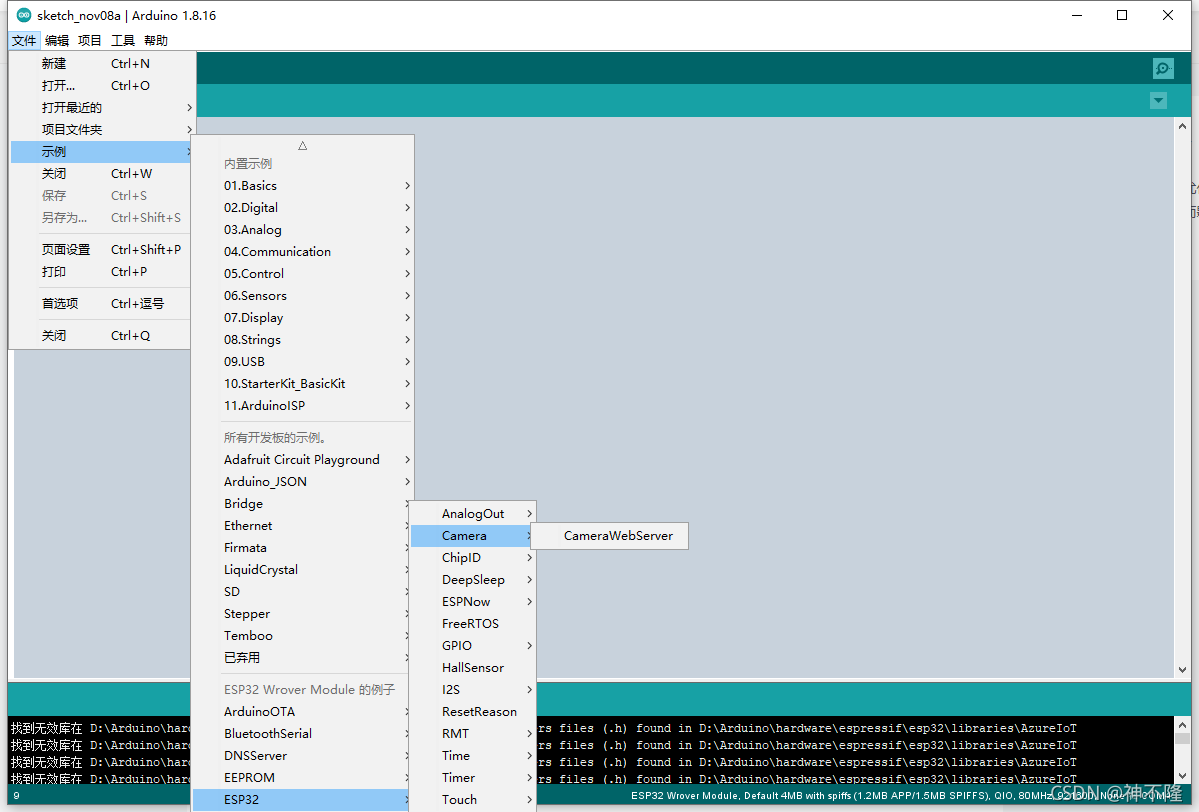Open the 项目 menu
Viewport: 1199px width, 812px height.
pyautogui.click(x=89, y=41)
